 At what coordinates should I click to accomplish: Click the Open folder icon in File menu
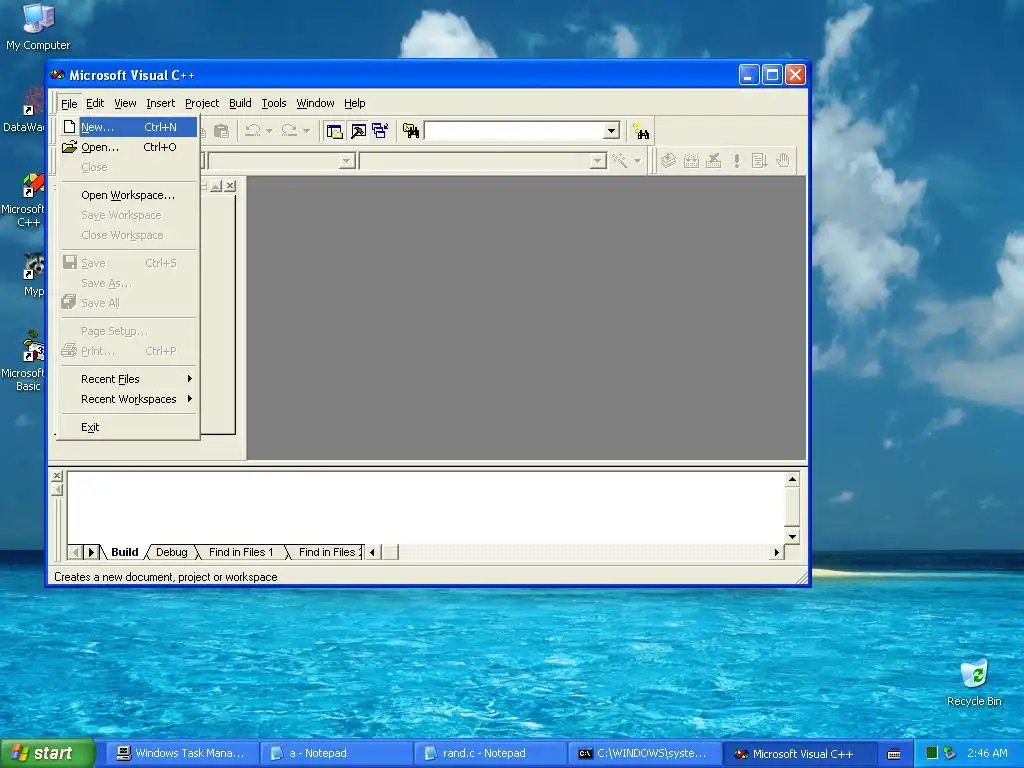point(69,147)
